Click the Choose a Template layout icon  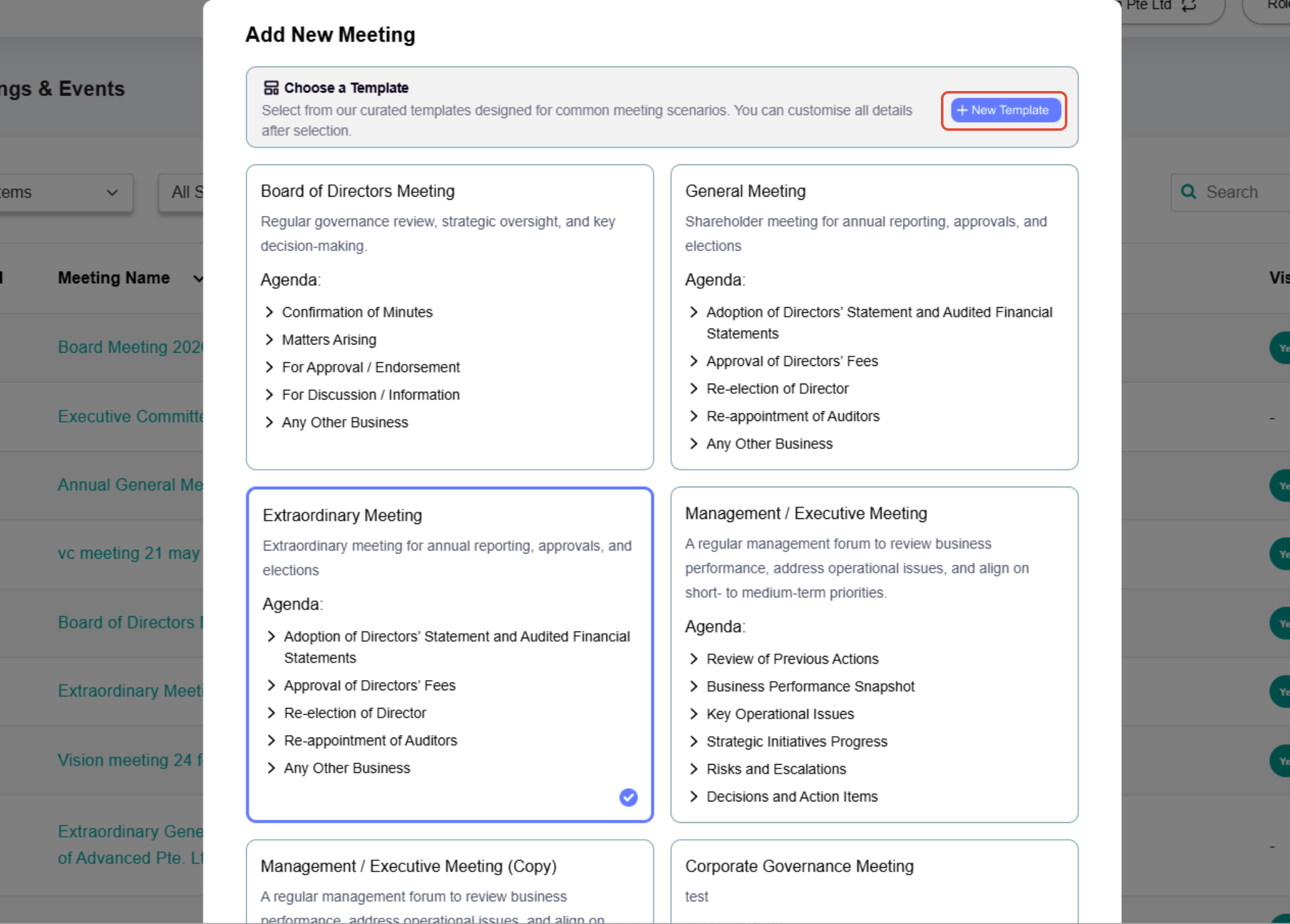(x=271, y=87)
